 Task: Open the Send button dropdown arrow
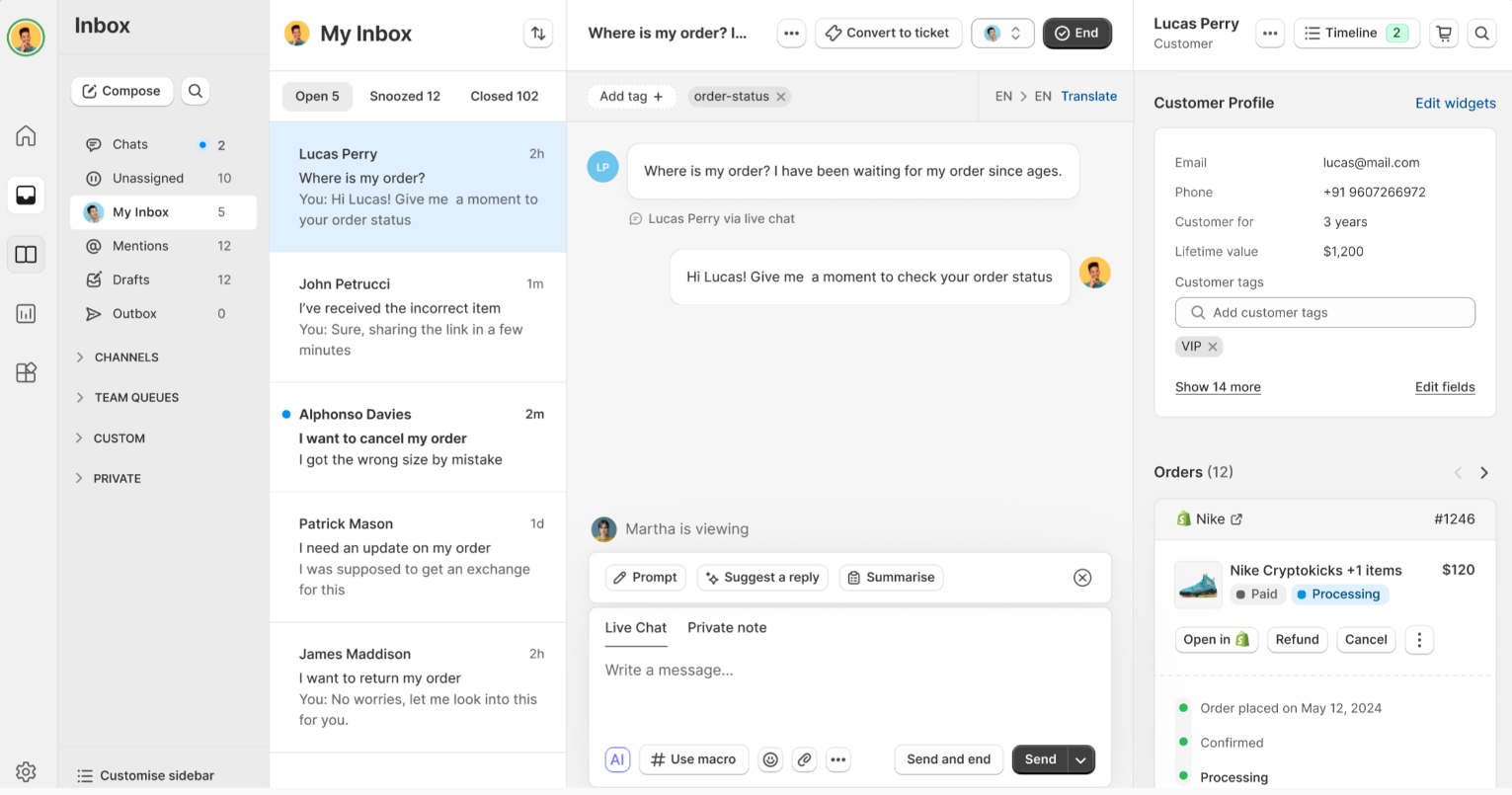click(x=1081, y=759)
